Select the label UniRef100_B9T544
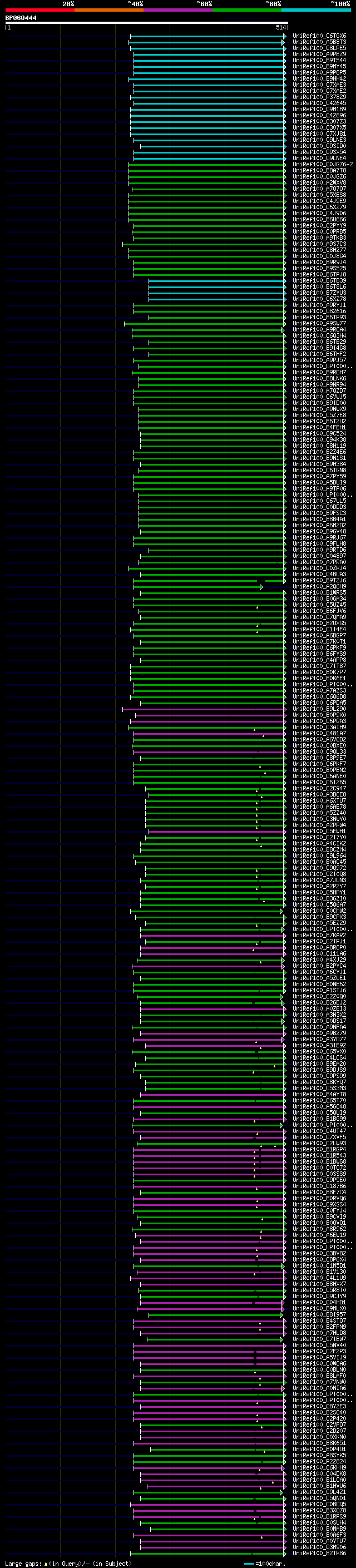Screen dimensions: 356x1568 click(x=319, y=60)
